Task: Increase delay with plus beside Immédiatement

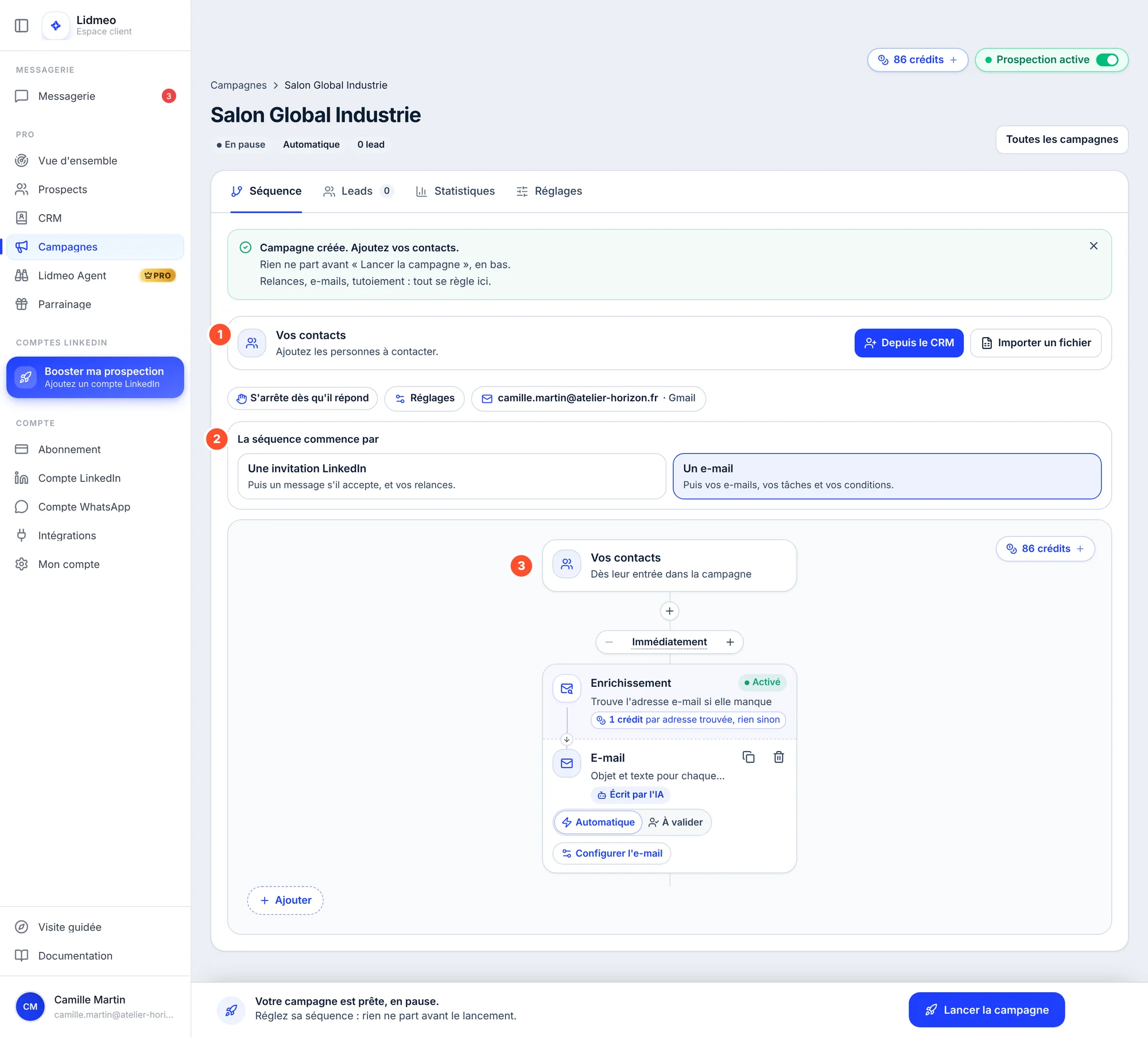Action: click(730, 642)
